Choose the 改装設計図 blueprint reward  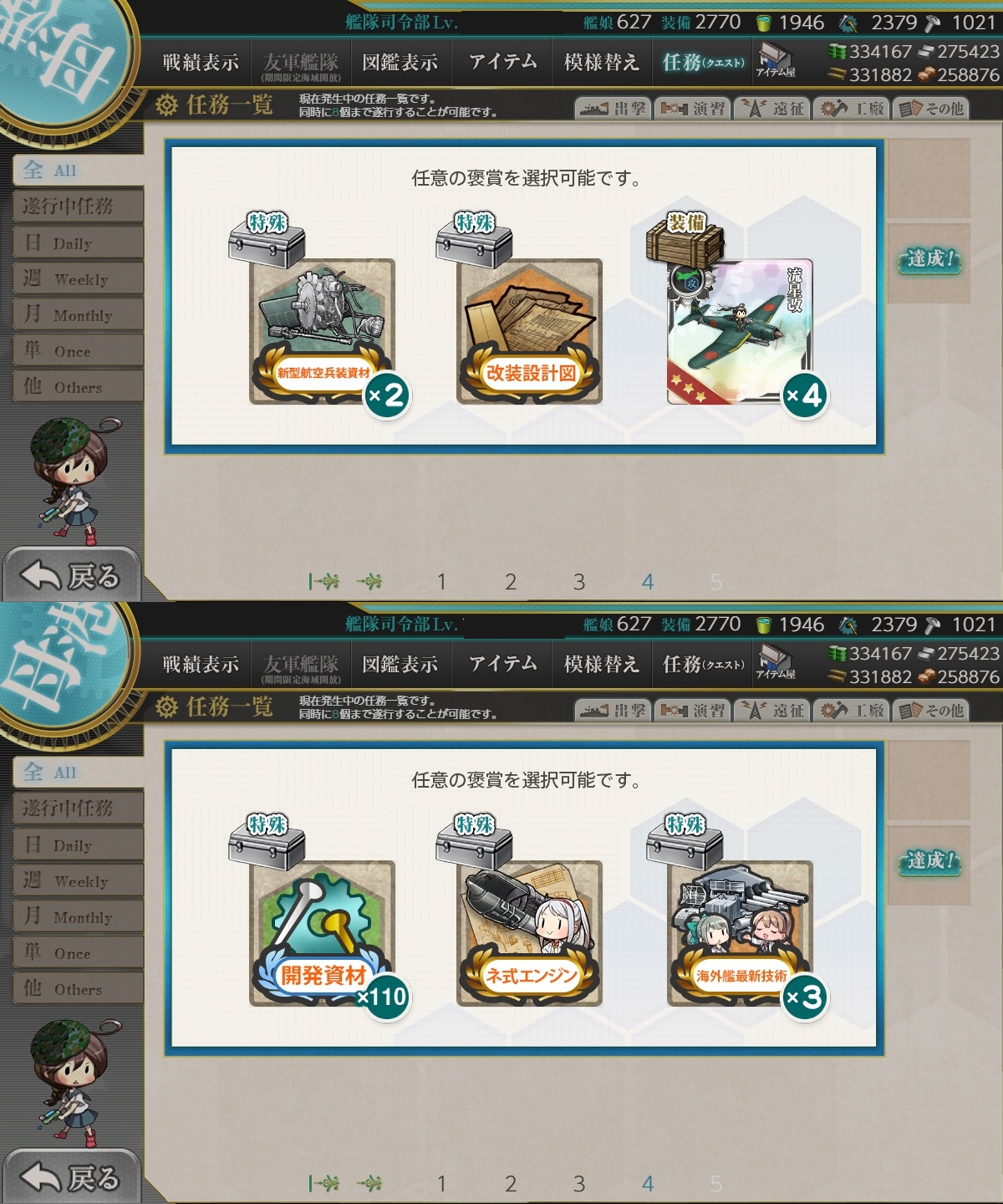[530, 331]
